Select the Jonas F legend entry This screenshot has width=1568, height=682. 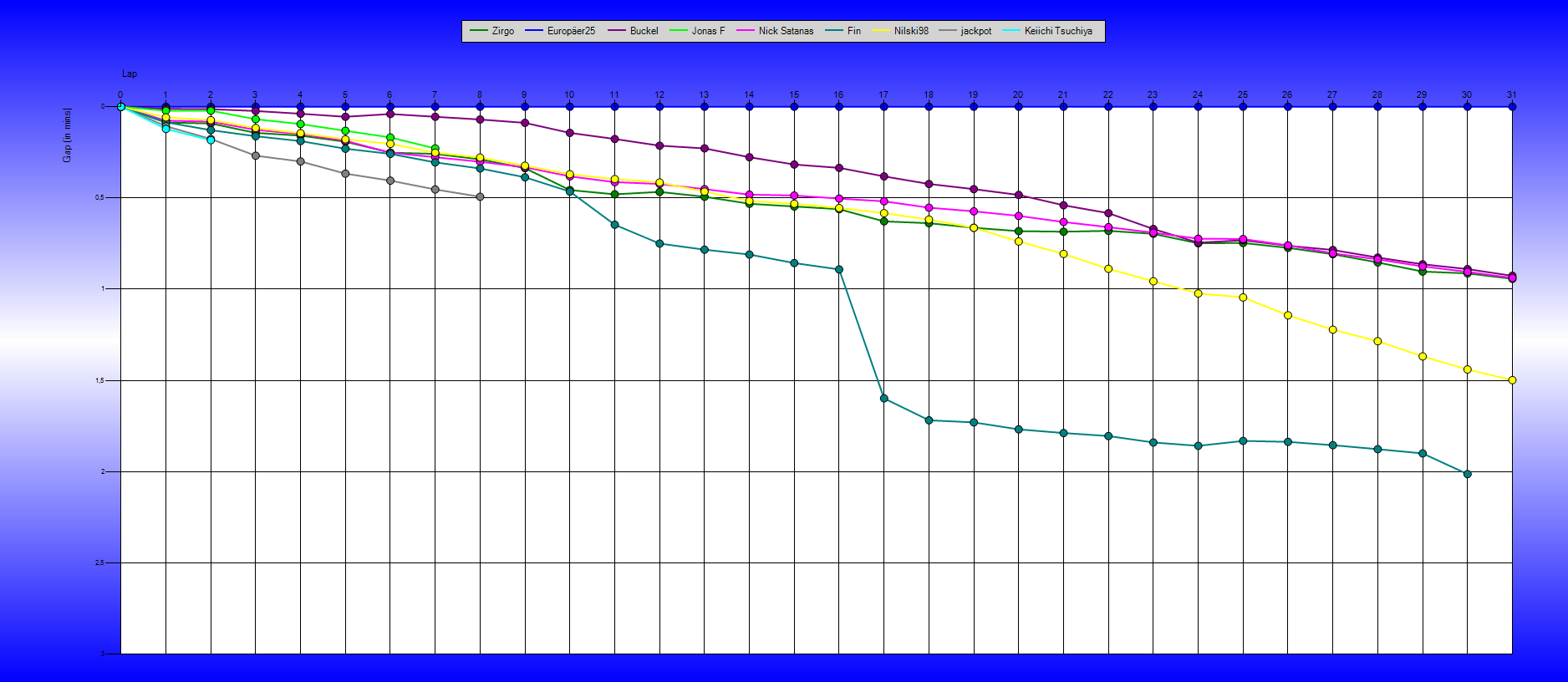coord(697,31)
